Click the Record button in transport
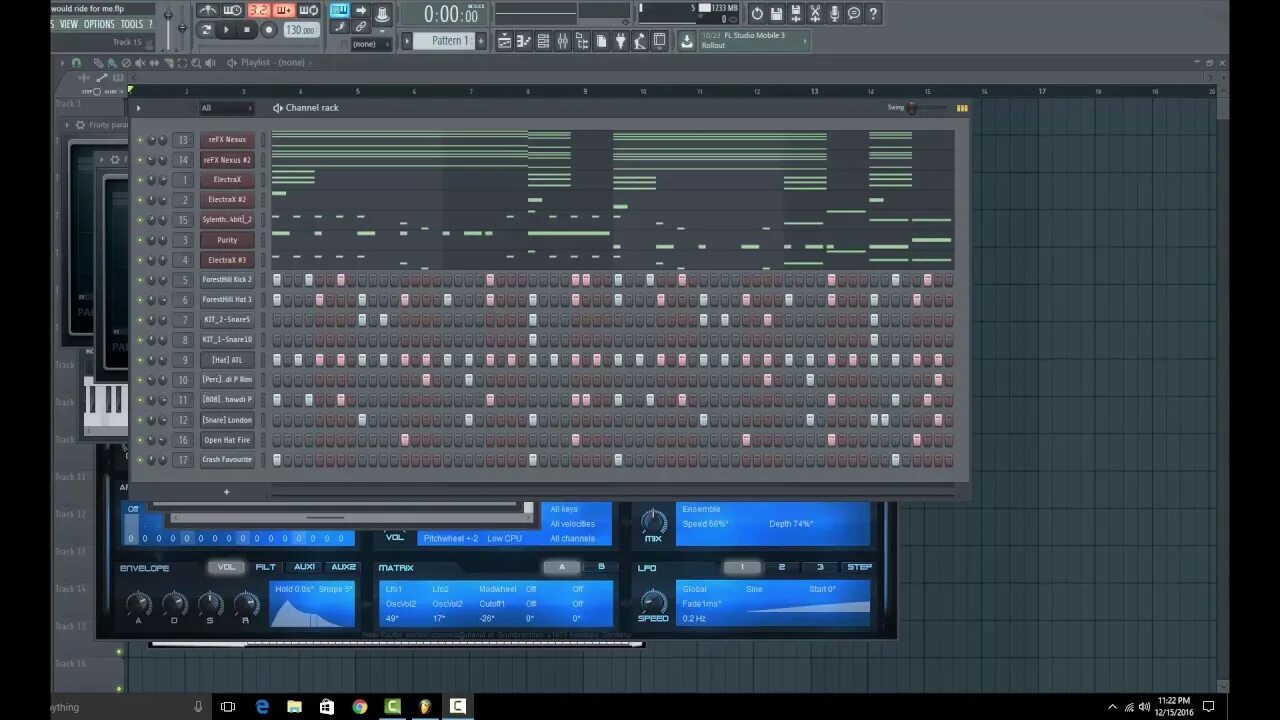 [269, 30]
